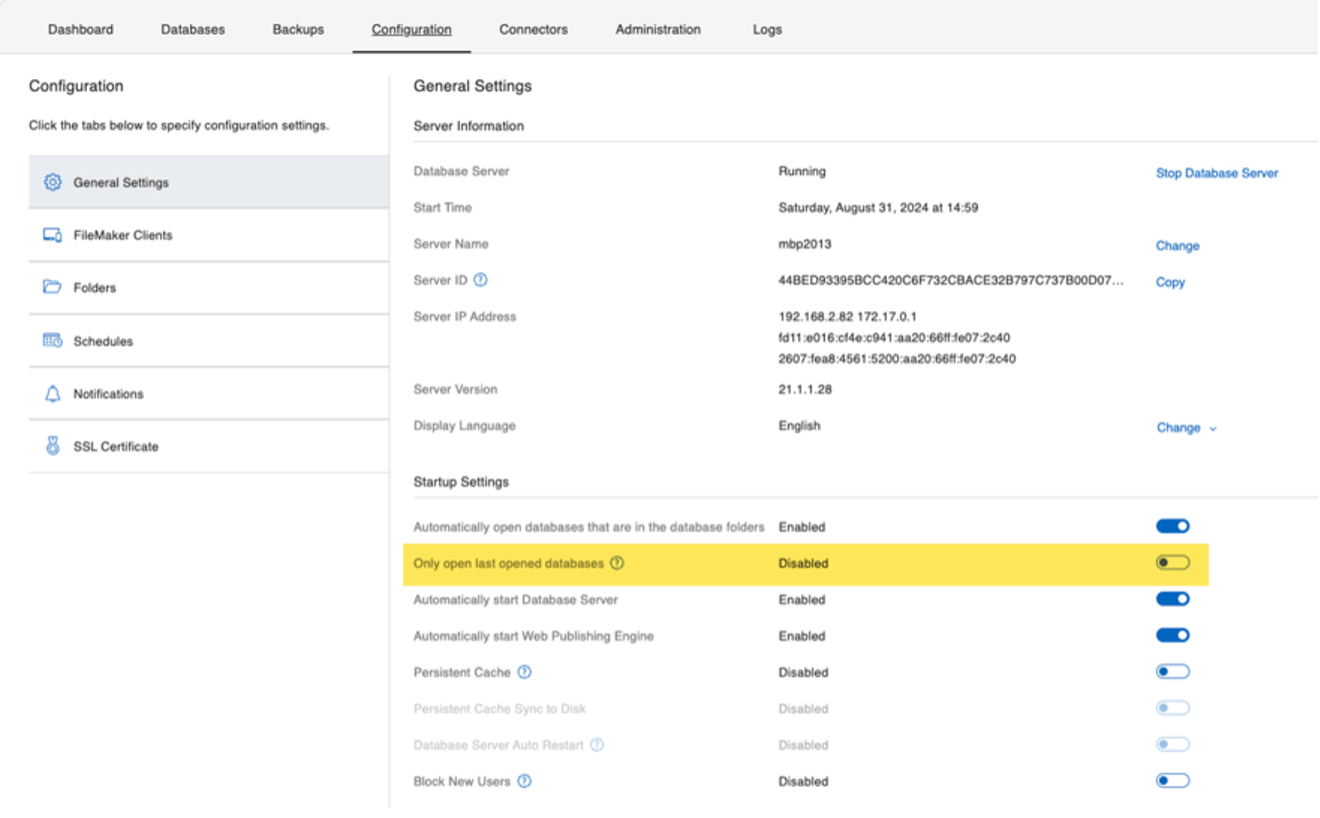Disable automatically open databases in database folders
The height and width of the screenshot is (818, 1320).
1173,526
